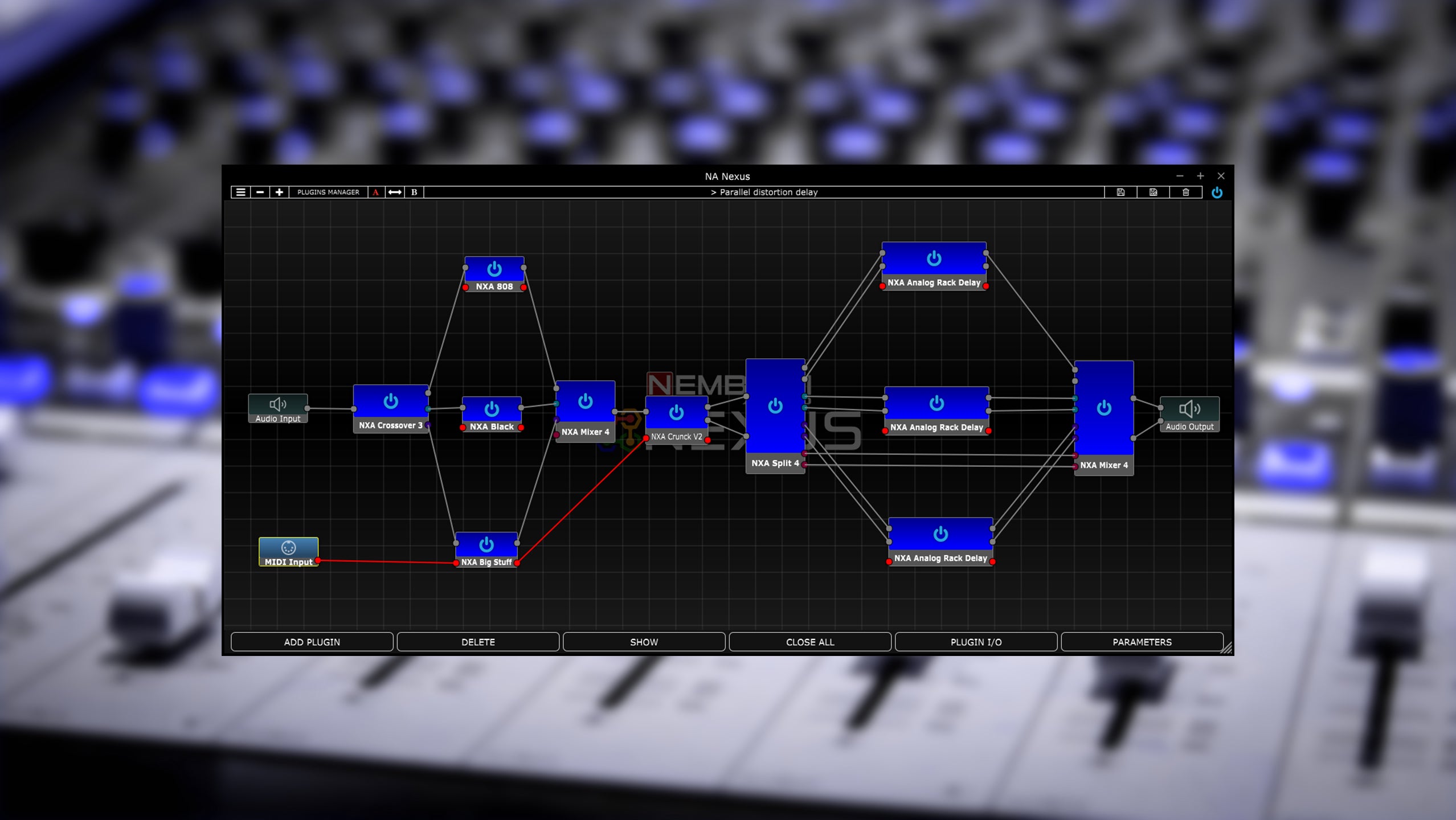
Task: Delete the preset using the trash icon
Action: click(1185, 192)
